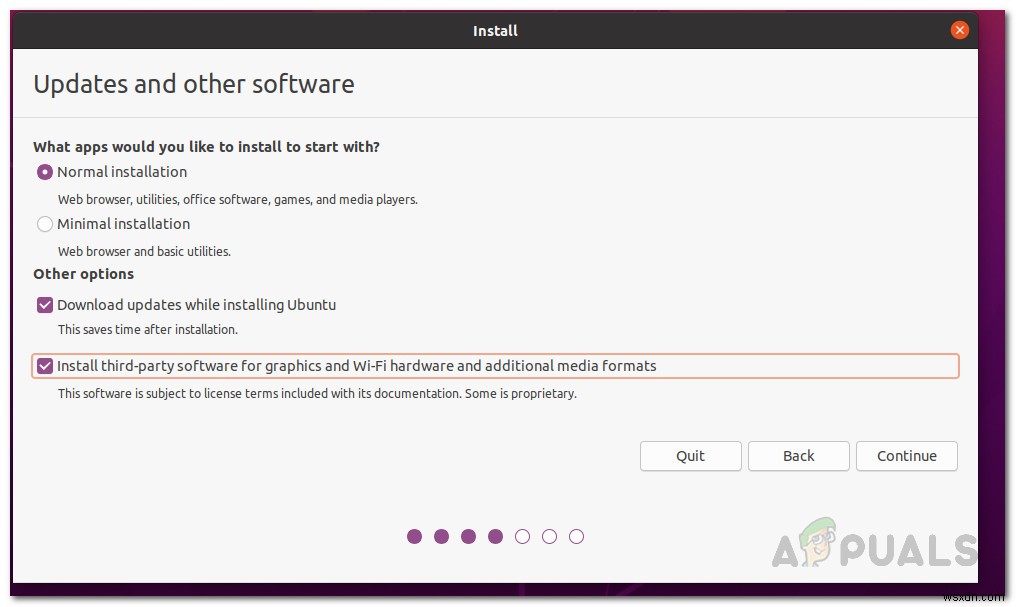
Task: Toggle the Install third-party software checkbox
Action: click(45, 366)
